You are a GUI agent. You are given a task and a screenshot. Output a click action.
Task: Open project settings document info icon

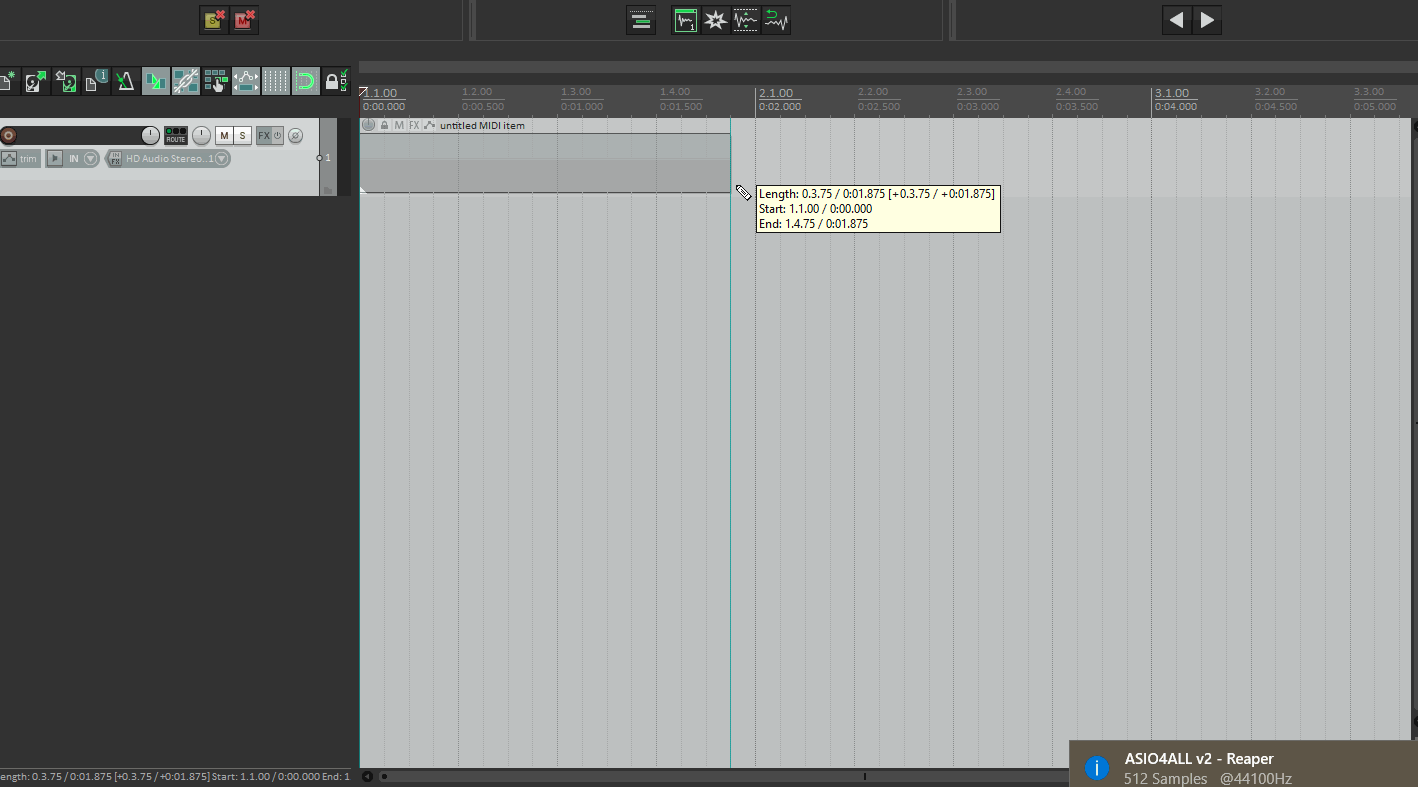click(x=96, y=81)
